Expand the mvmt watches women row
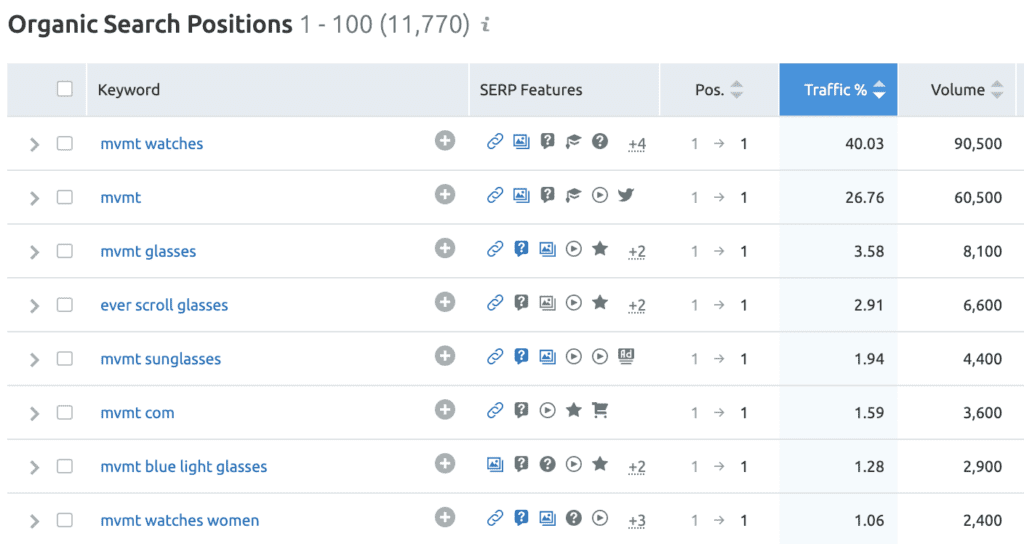1024x544 pixels. coord(35,521)
